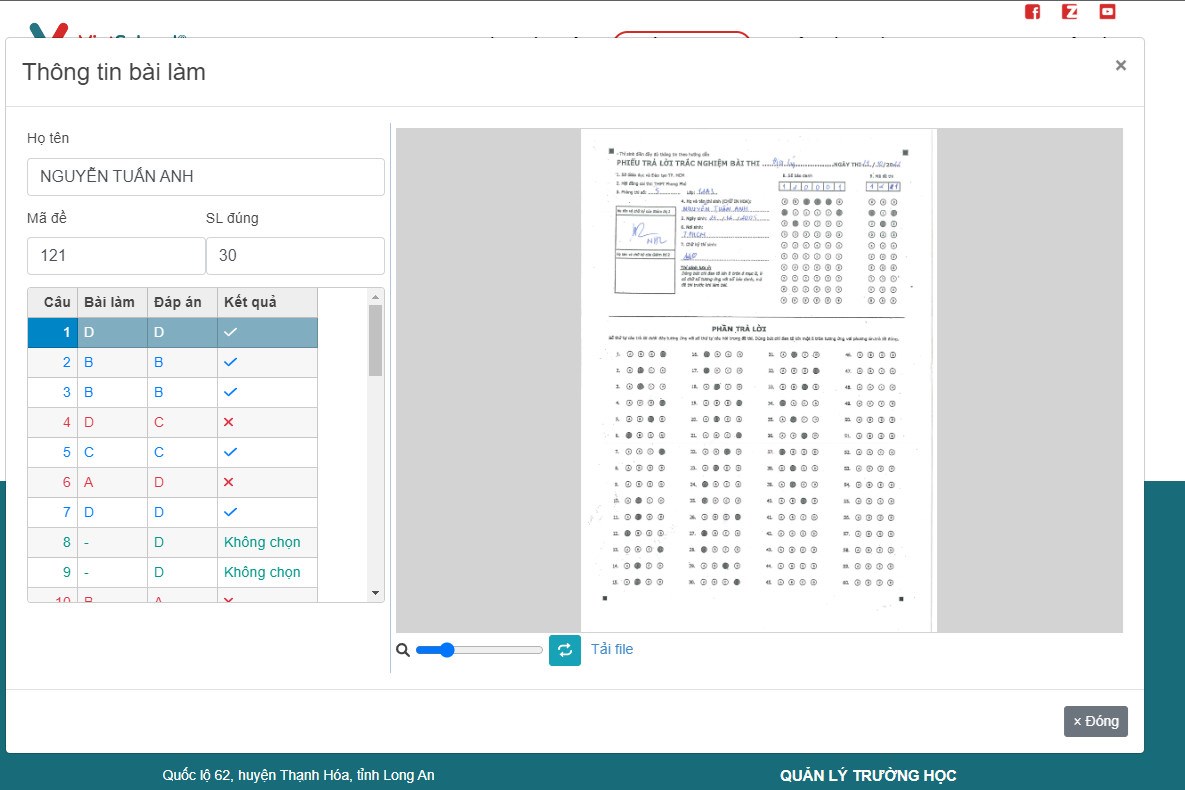Click the 'SL đúng' correct count field

click(x=295, y=256)
